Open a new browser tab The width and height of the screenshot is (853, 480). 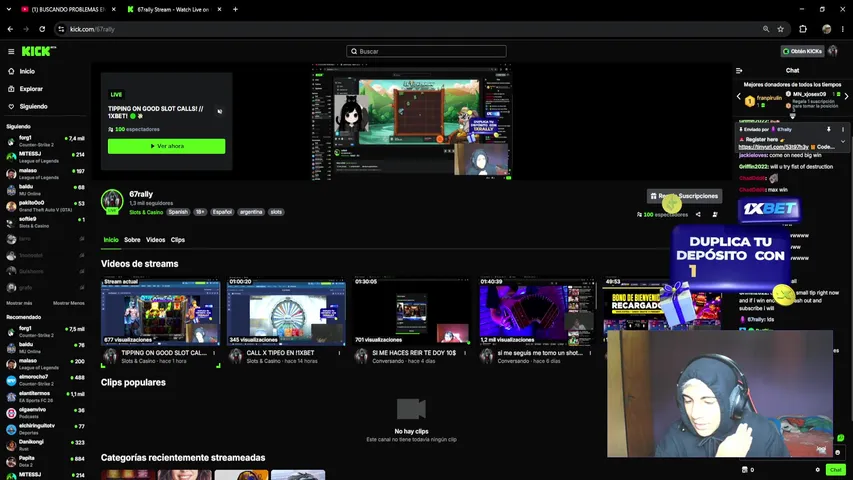[x=236, y=9]
